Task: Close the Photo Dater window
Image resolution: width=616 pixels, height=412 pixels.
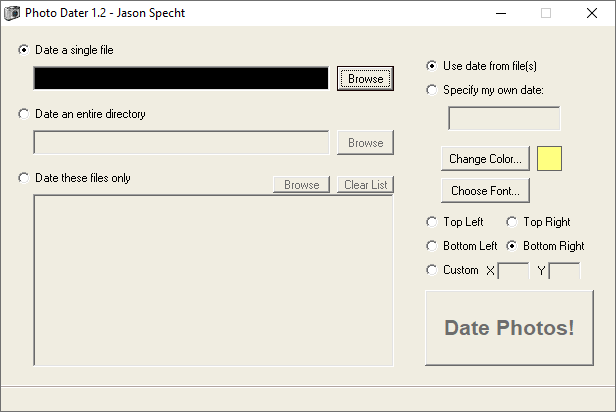Action: (592, 13)
